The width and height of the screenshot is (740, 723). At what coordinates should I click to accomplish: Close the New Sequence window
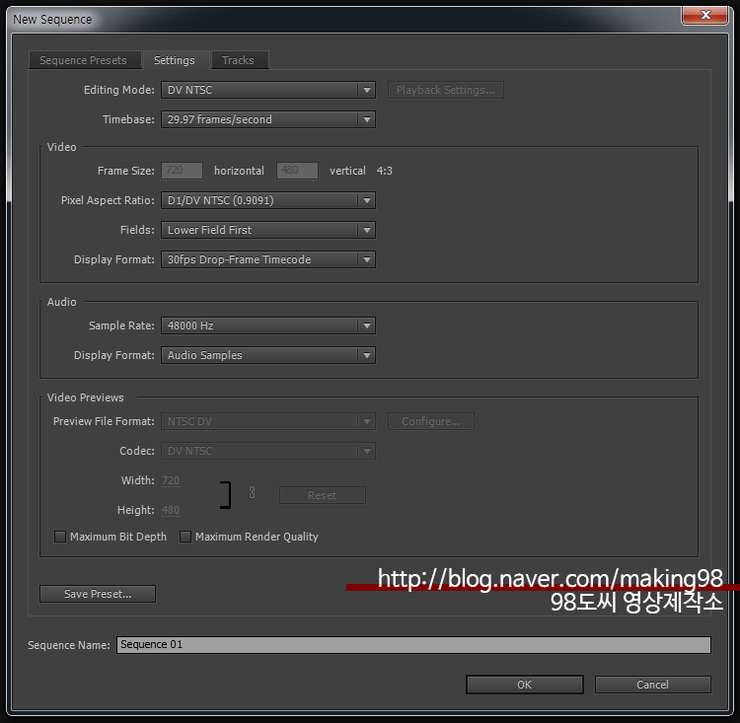[705, 15]
